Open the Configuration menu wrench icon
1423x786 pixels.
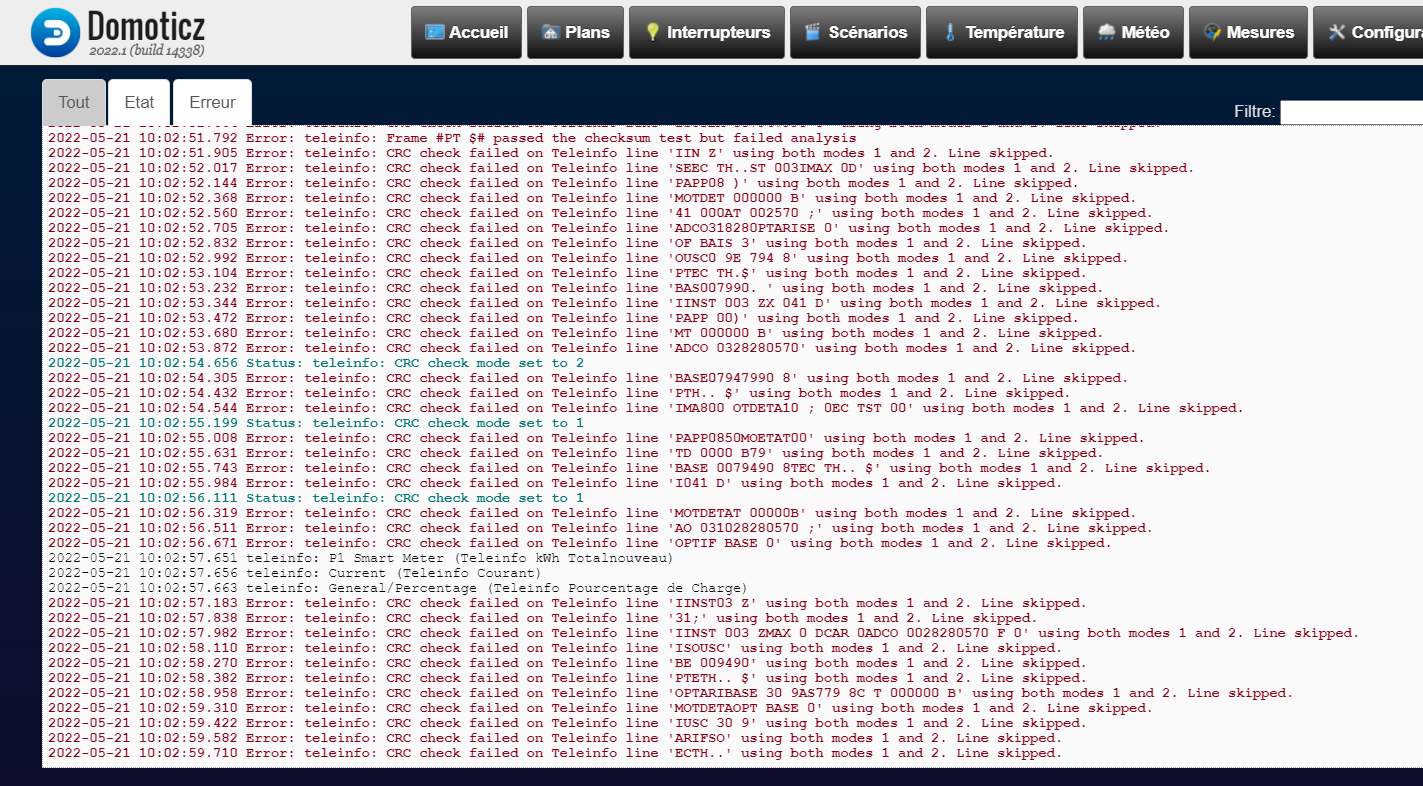1337,32
